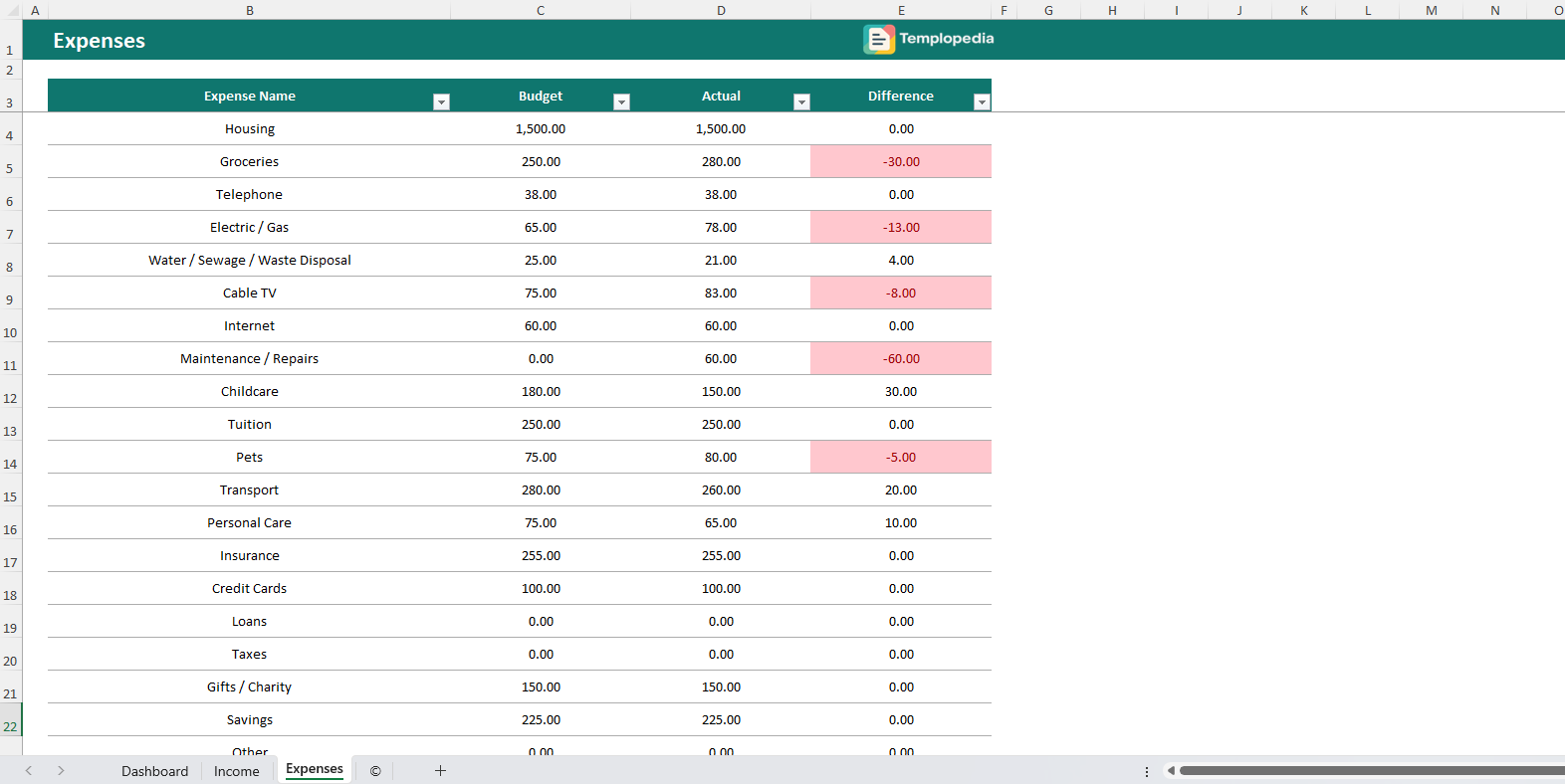Click Cable TV difference -8.00
Viewport: 1565px width, 784px height.
click(x=901, y=294)
